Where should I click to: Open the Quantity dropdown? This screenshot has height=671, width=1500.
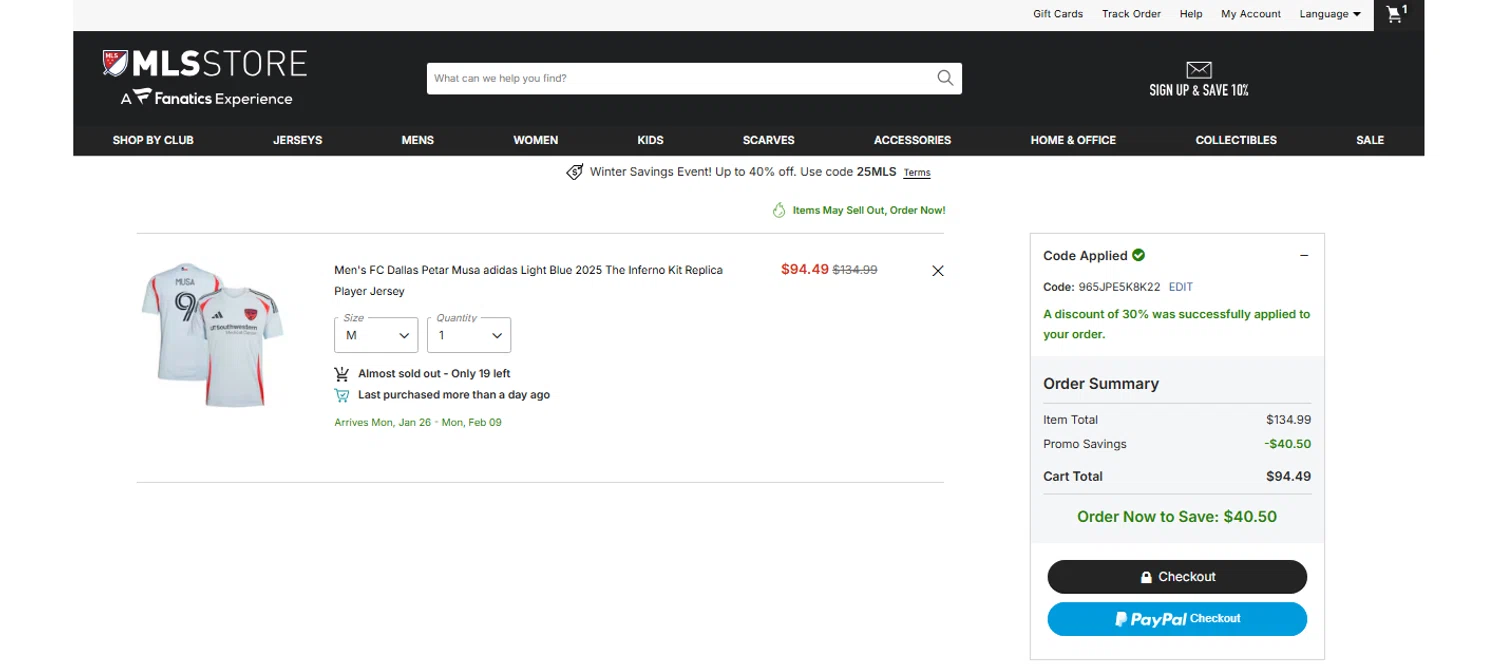469,335
